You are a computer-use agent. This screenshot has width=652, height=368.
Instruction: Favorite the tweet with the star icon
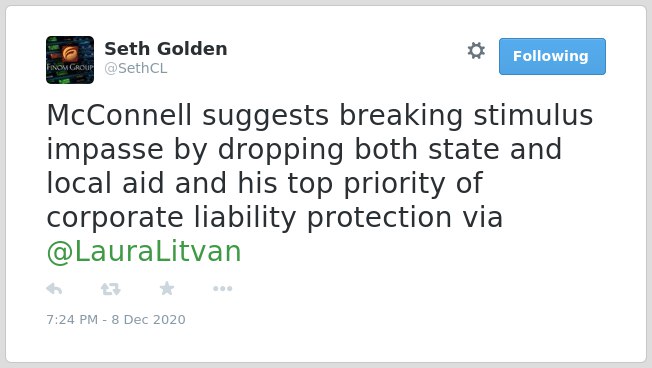(167, 288)
